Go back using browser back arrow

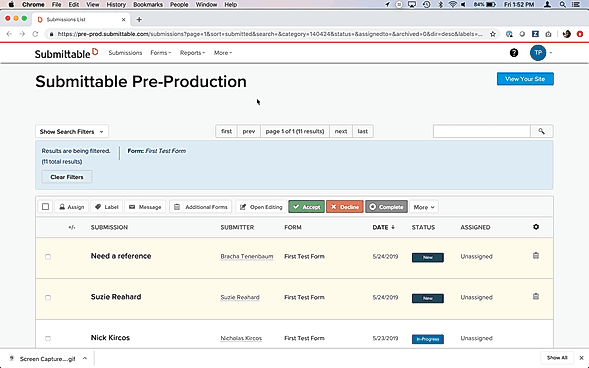pyautogui.click(x=9, y=34)
